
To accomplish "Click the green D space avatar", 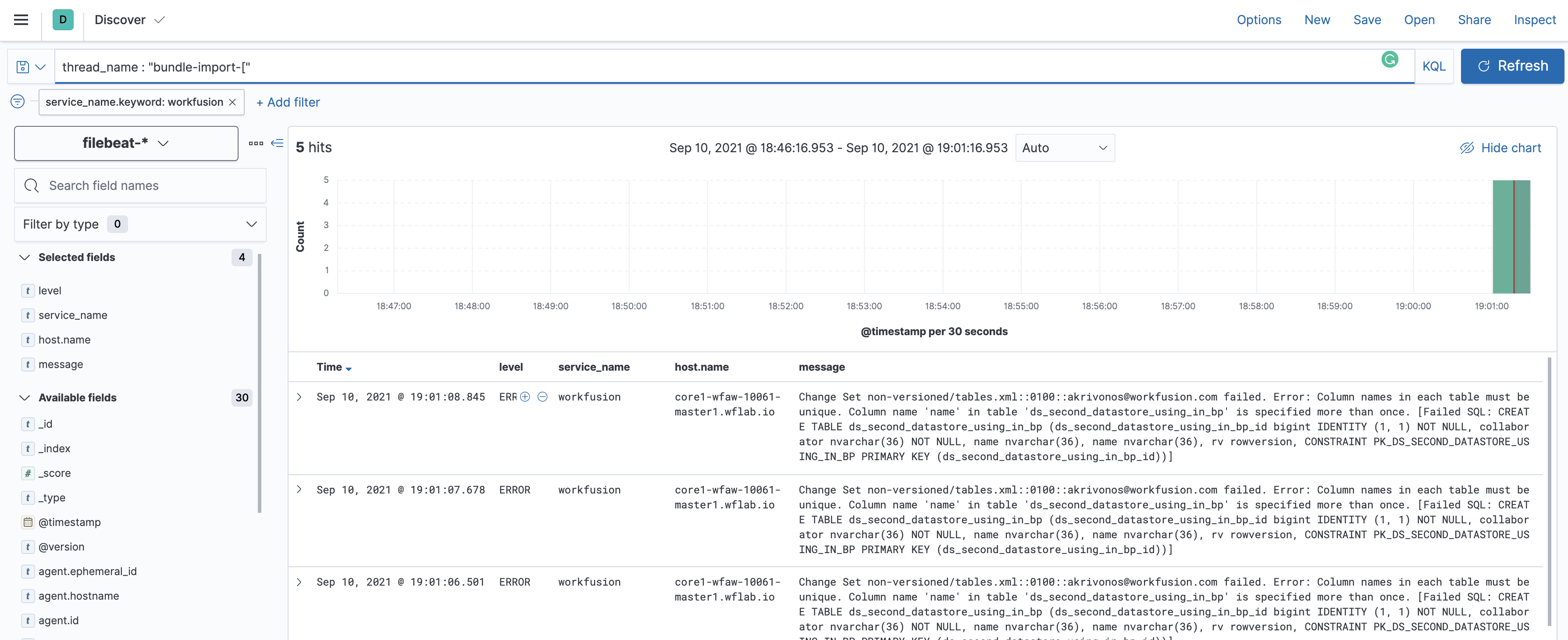I will click(x=63, y=20).
